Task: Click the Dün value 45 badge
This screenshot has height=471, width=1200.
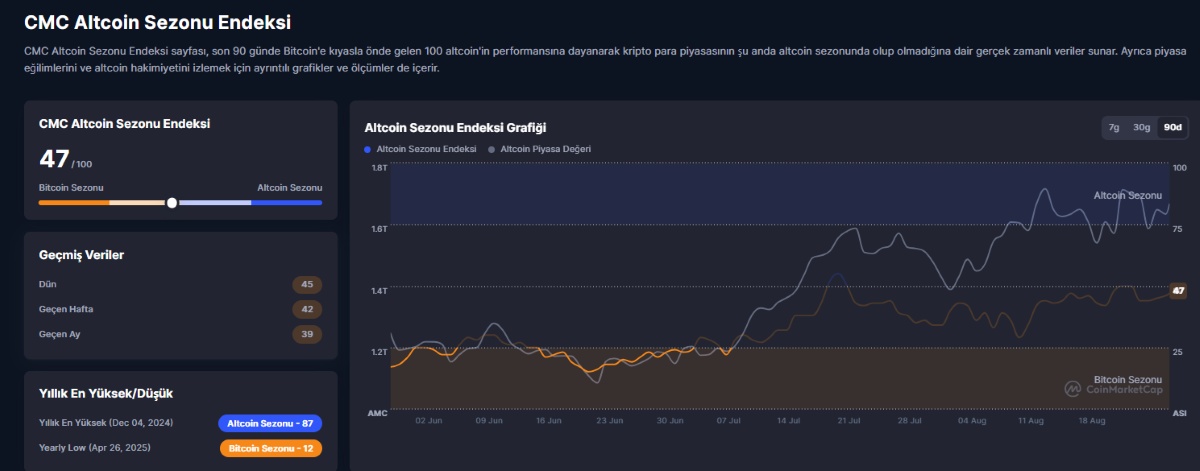Action: tap(307, 284)
